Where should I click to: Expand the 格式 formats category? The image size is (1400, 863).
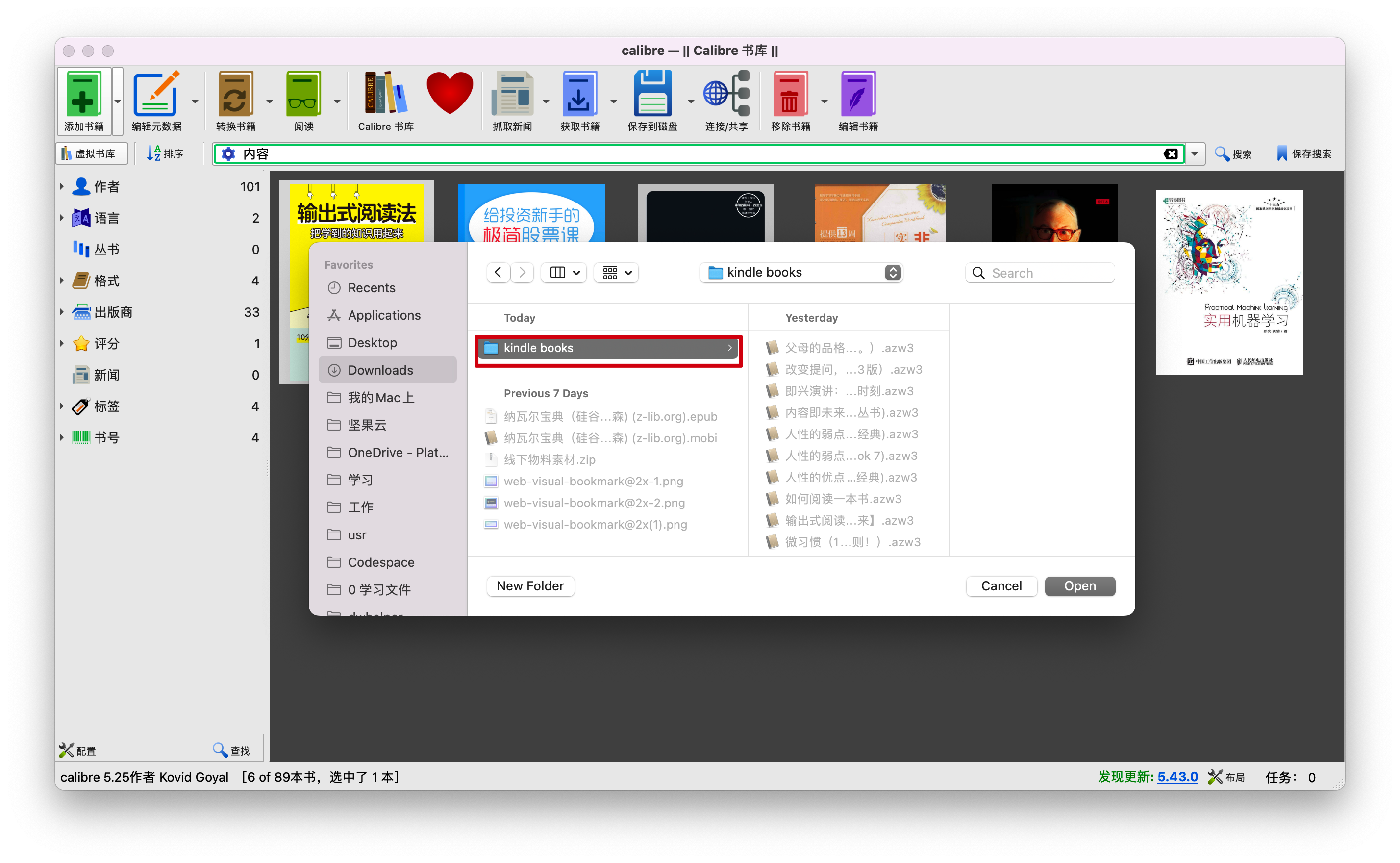point(62,280)
